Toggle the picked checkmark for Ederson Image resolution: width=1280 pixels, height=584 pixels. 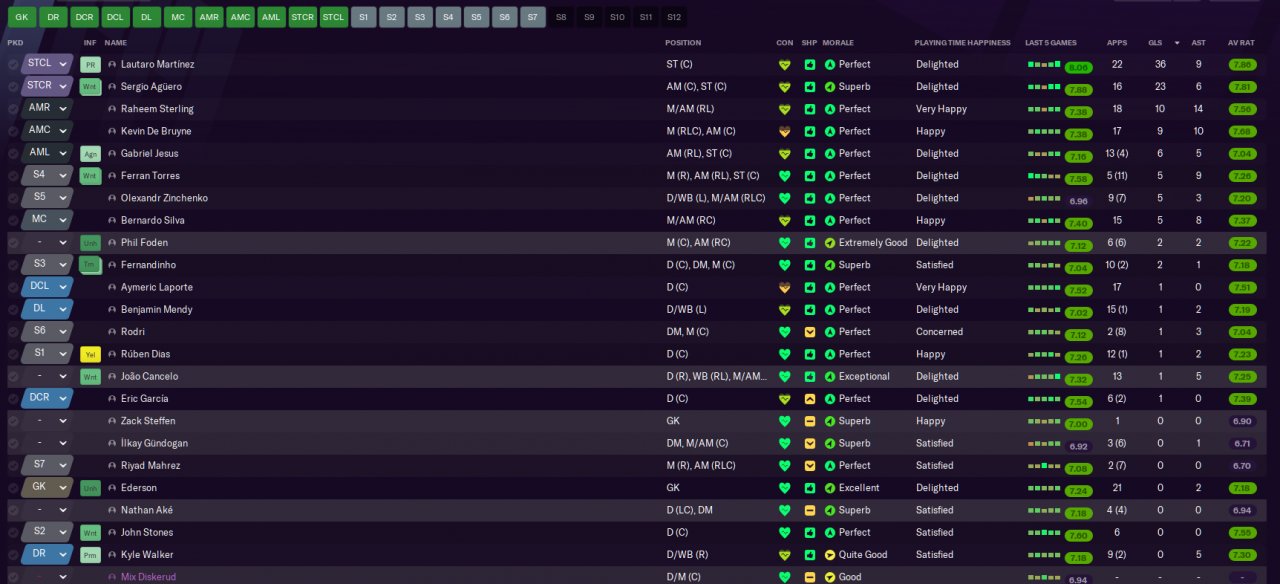(13, 488)
